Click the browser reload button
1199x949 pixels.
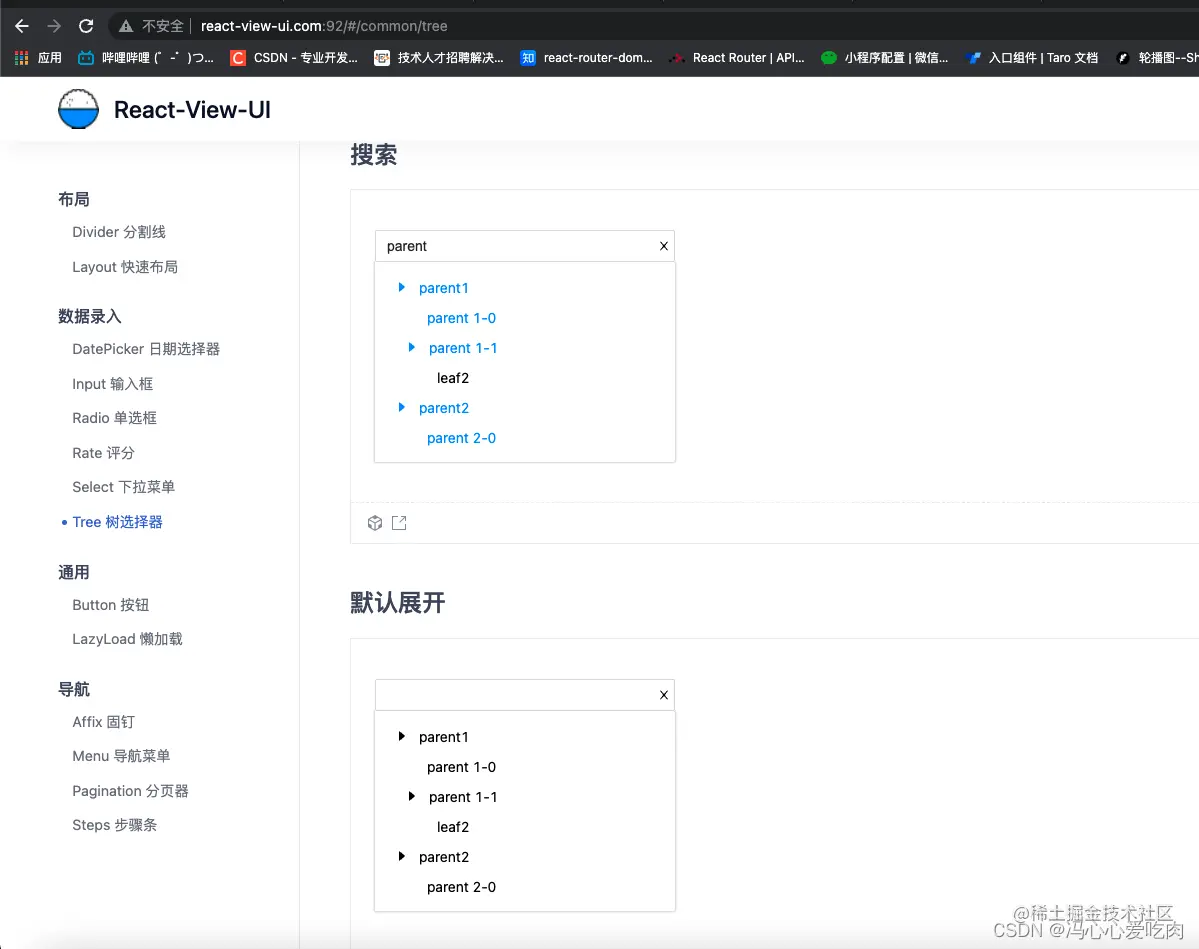[87, 26]
